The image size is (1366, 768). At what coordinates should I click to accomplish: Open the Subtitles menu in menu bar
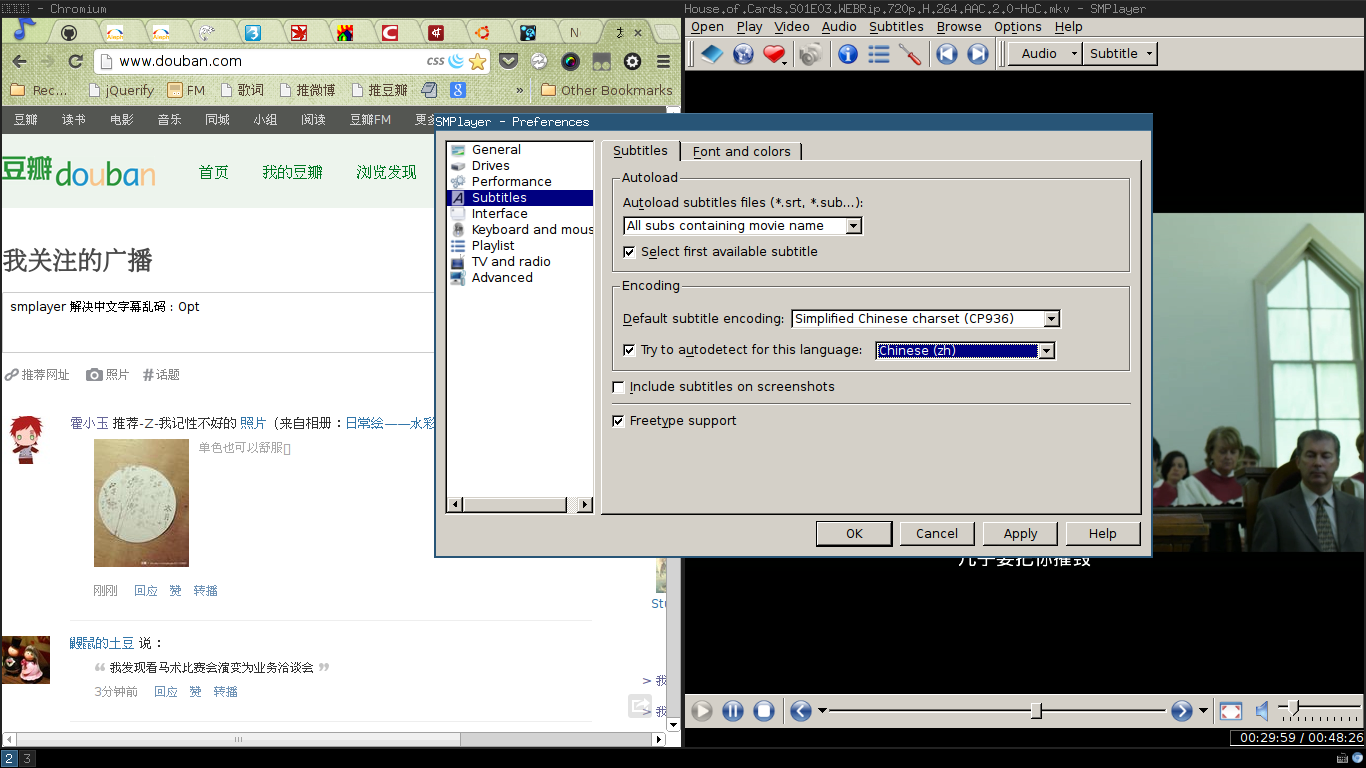click(896, 27)
